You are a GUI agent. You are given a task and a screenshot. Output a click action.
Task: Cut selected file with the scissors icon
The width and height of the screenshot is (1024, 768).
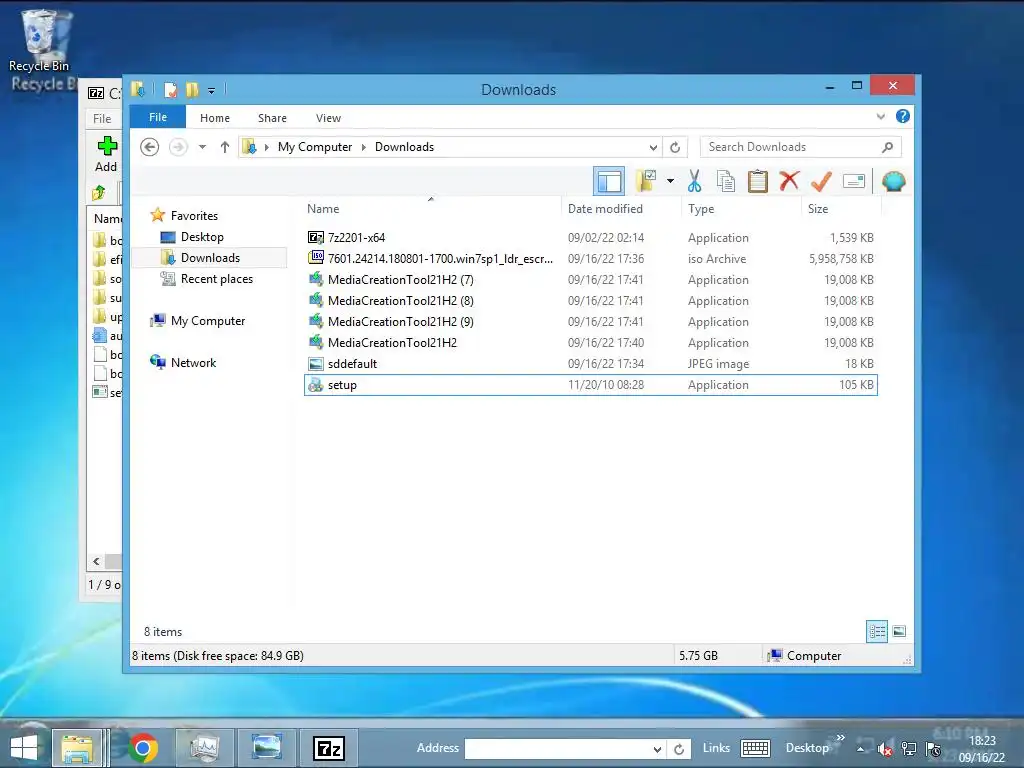pos(694,181)
